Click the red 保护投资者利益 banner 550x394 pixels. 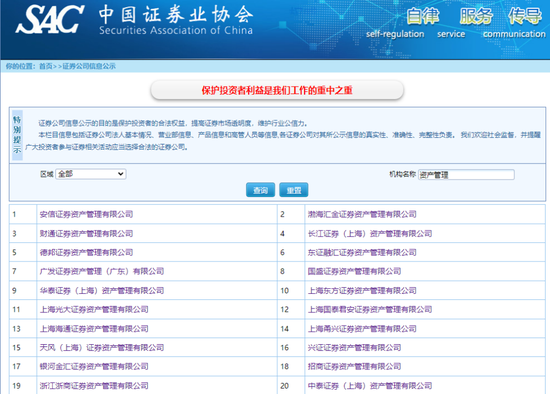point(277,91)
